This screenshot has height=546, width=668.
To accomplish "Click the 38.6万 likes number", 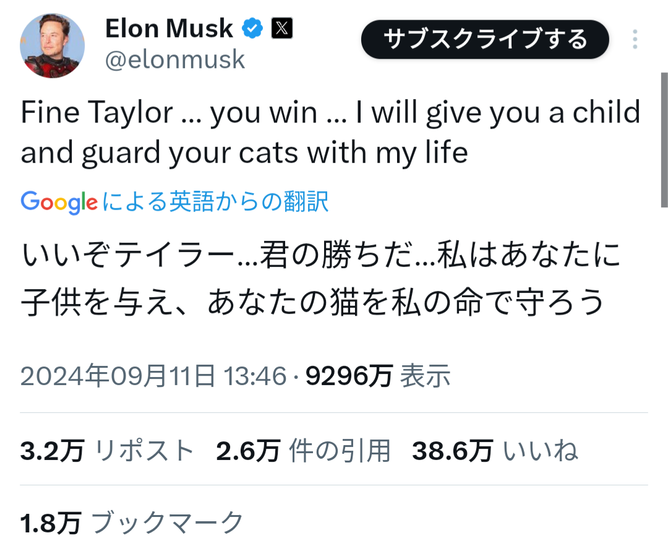I will pyautogui.click(x=452, y=450).
